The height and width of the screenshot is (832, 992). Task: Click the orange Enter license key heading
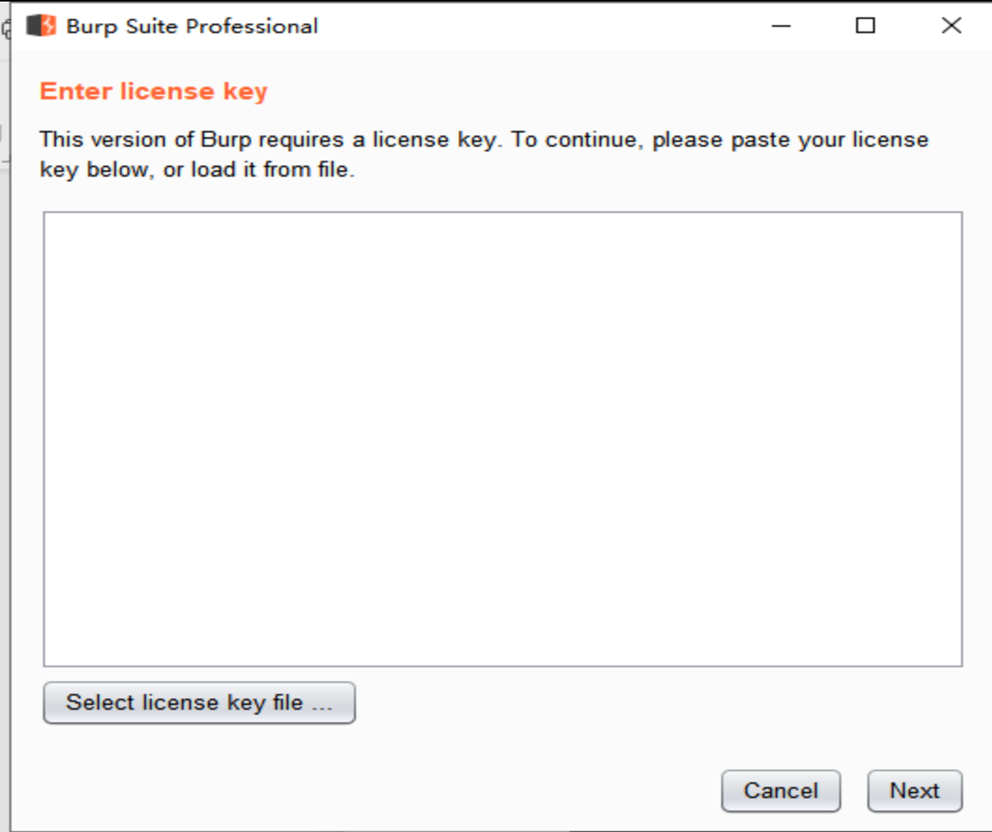click(x=154, y=91)
